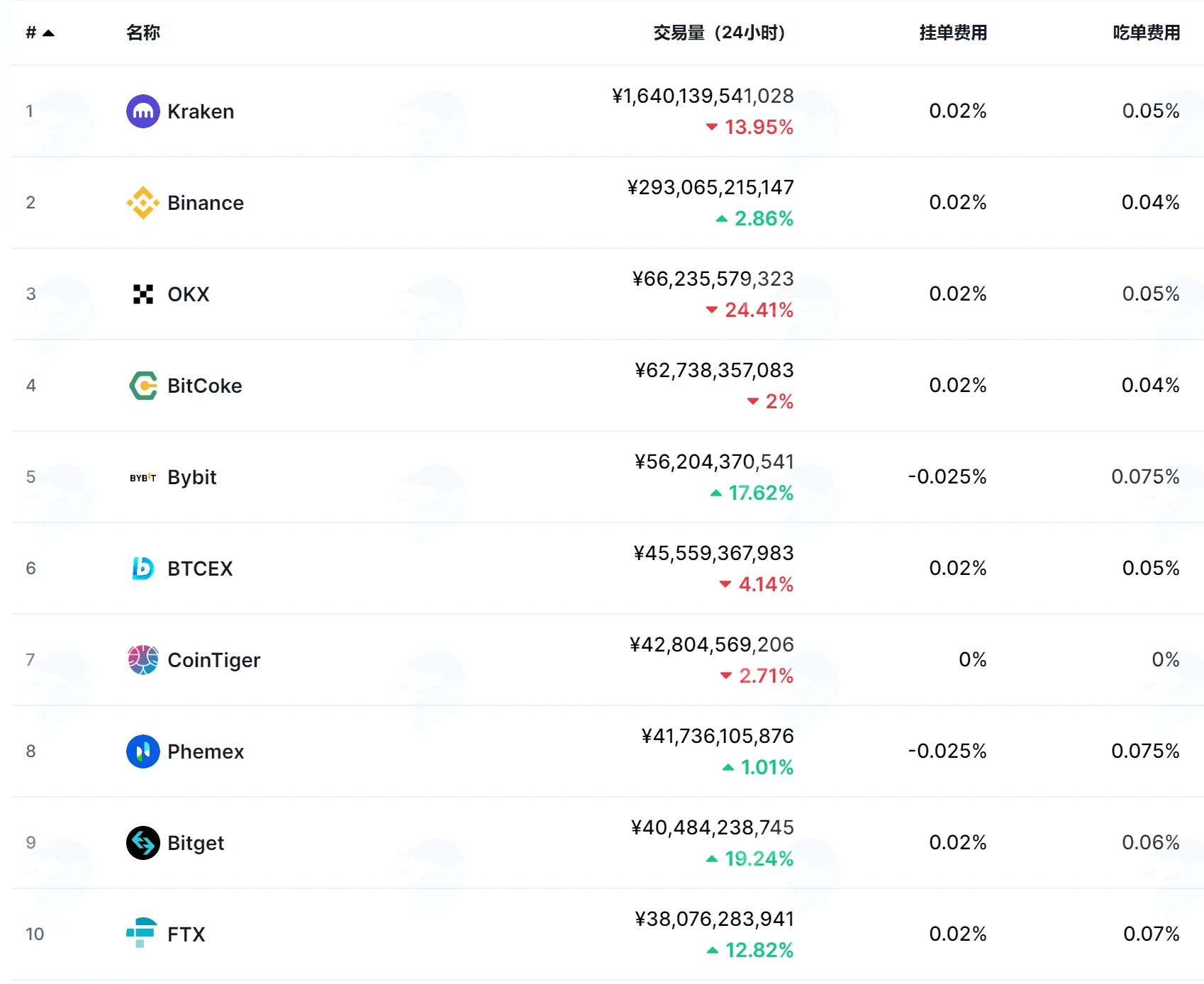Click FTX trading volume ¥38,076,283,941

click(x=714, y=919)
